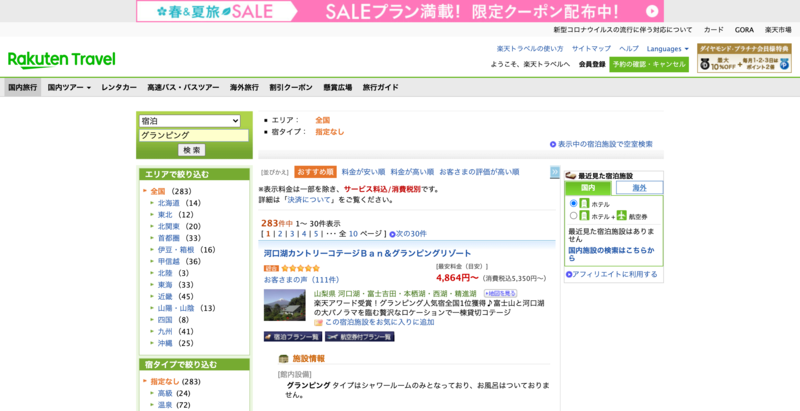The width and height of the screenshot is (800, 411).
Task: Expand the 国内ツアー menu
Action: 69,87
